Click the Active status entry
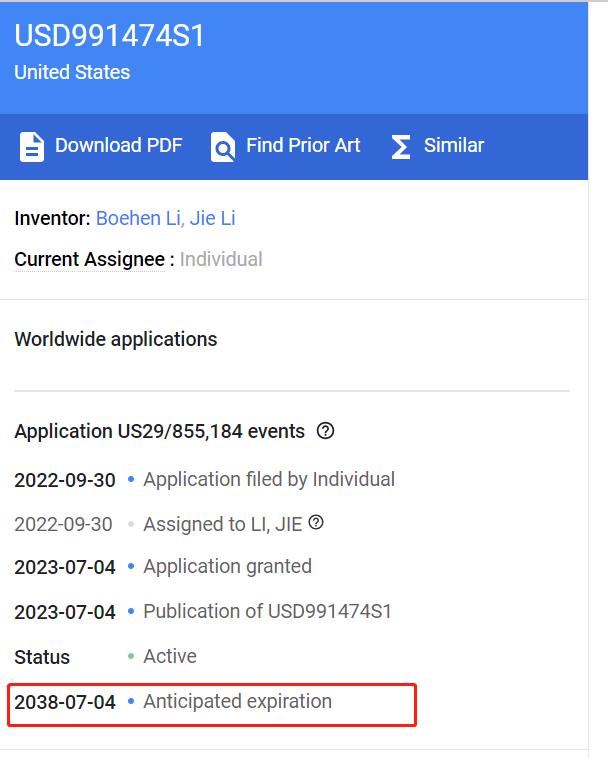608x758 pixels. click(170, 656)
